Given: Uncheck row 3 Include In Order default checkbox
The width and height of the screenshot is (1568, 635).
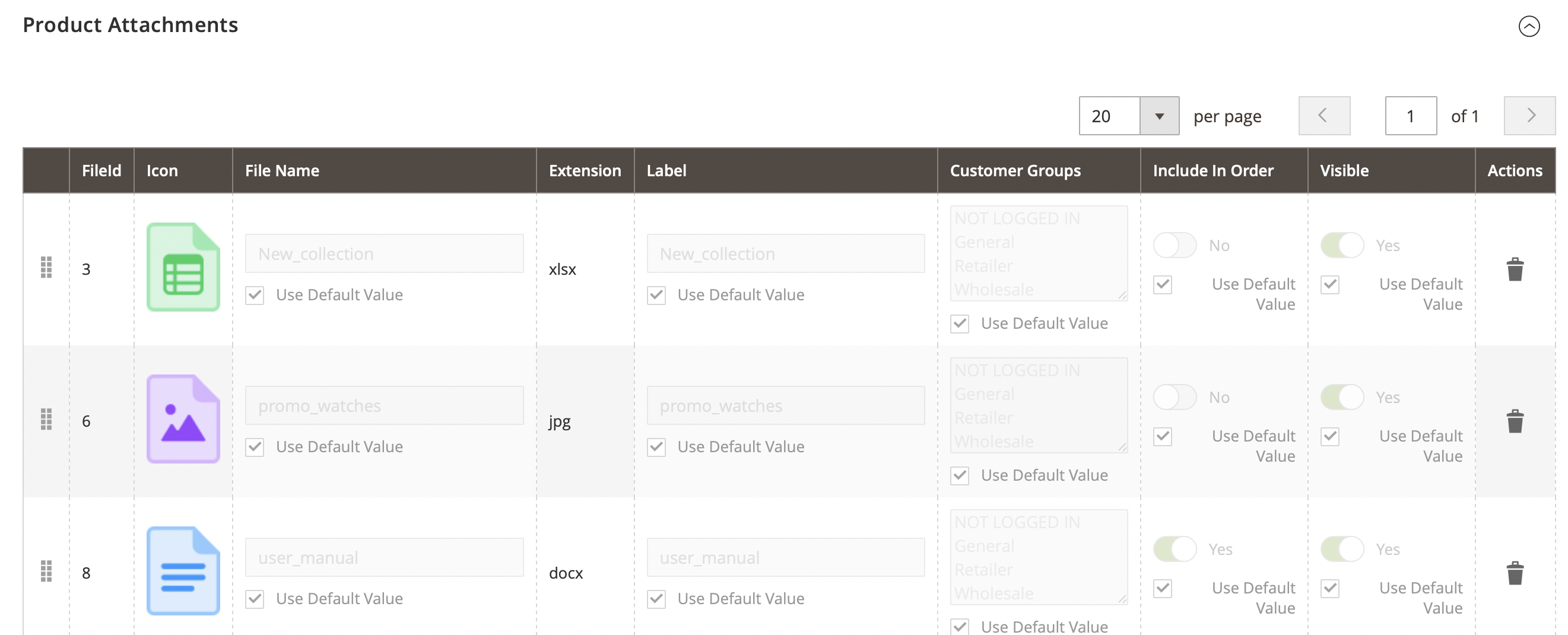Looking at the screenshot, I should [1163, 284].
